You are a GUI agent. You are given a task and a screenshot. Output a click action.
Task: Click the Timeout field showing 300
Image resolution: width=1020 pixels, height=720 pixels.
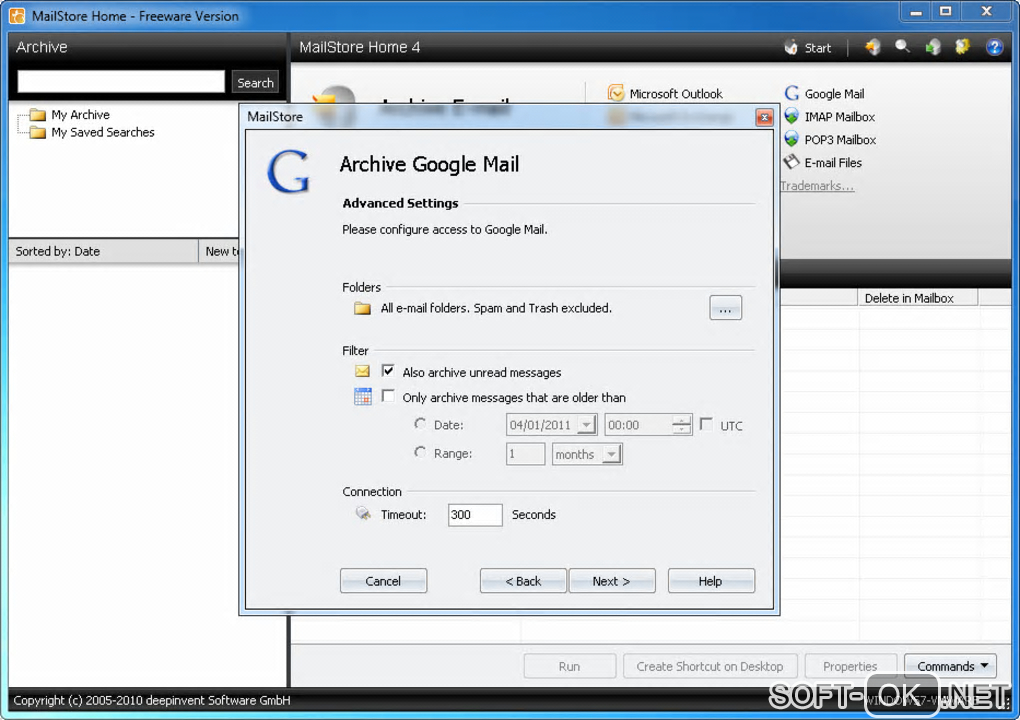(x=475, y=514)
